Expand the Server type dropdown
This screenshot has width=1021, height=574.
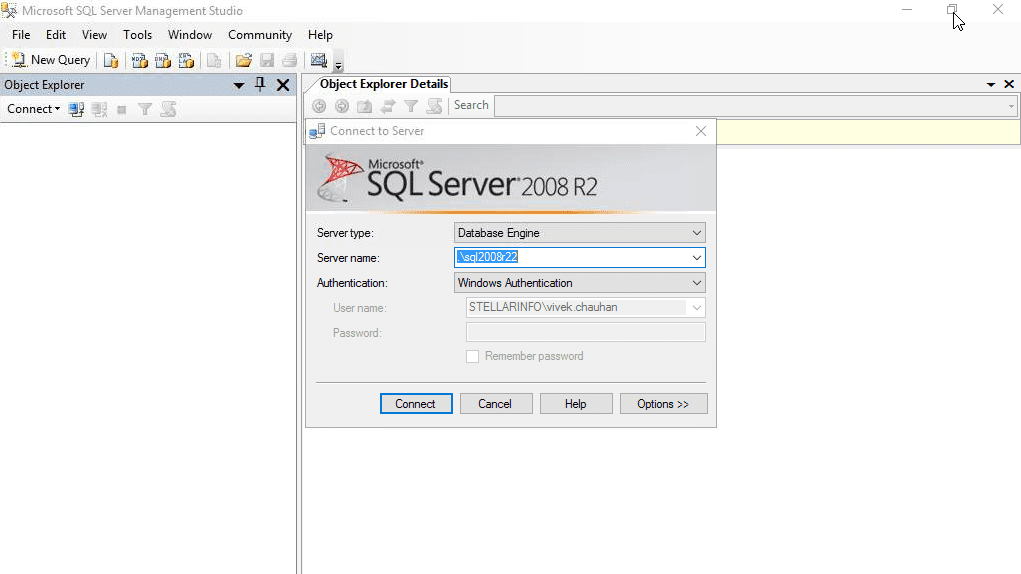(697, 233)
